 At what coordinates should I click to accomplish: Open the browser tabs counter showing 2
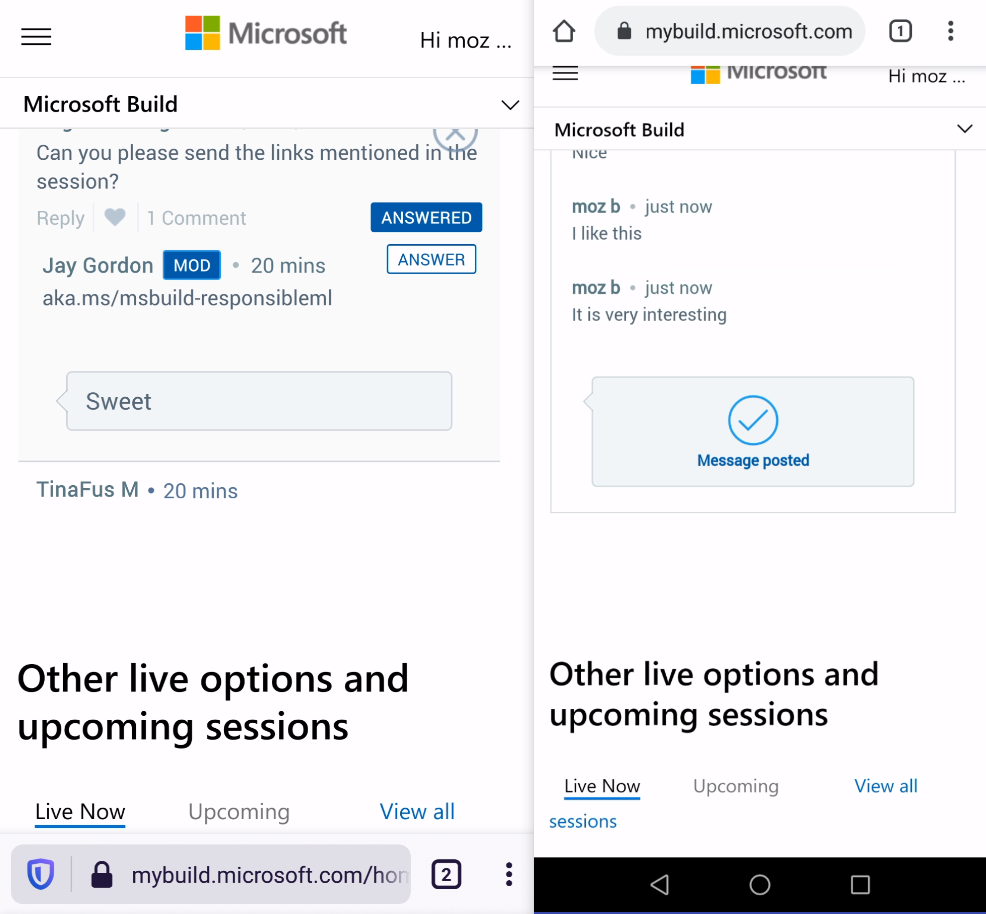446,873
